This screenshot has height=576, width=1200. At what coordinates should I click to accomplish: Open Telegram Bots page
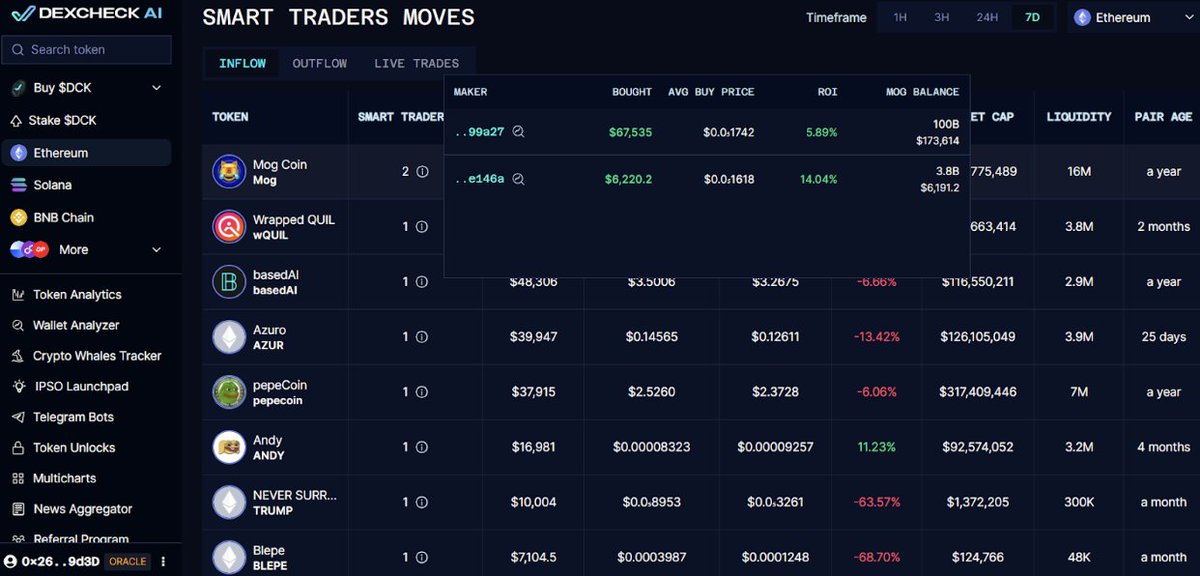click(x=74, y=417)
